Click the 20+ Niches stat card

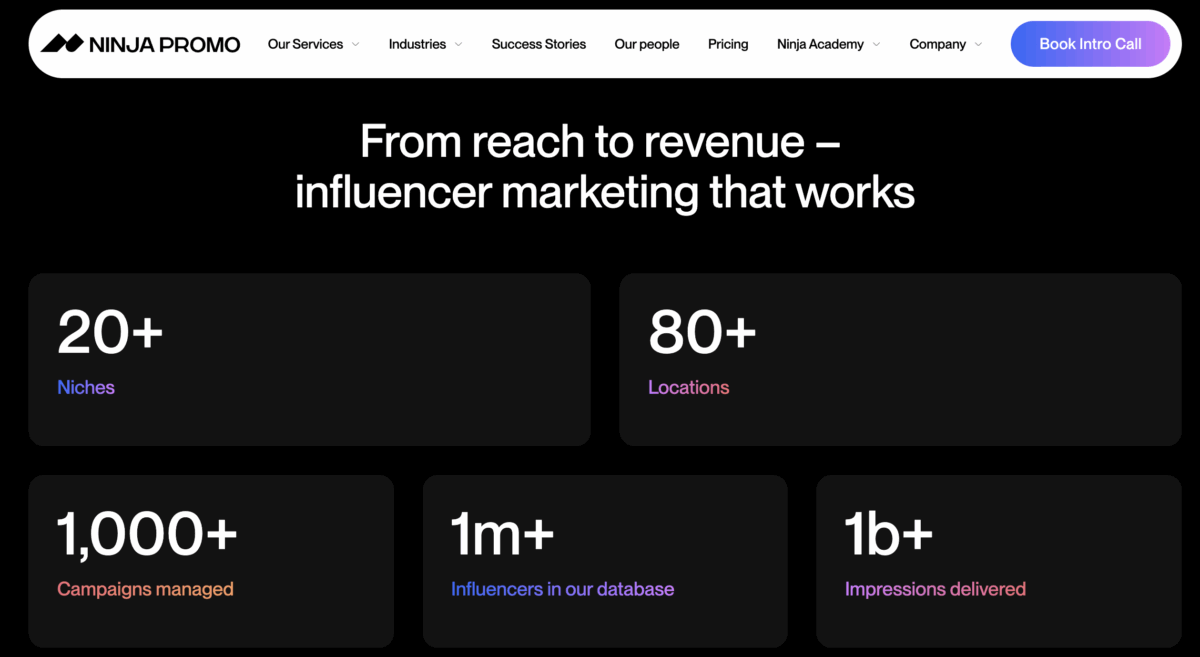309,359
